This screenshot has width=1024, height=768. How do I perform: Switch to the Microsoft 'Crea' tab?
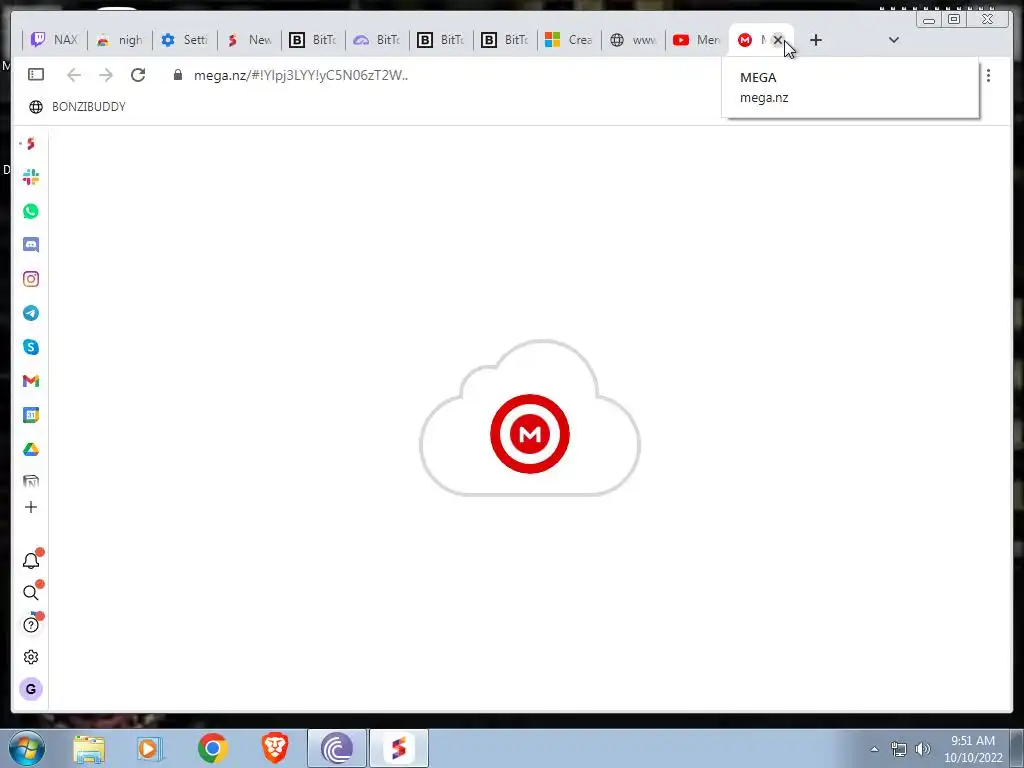click(569, 40)
